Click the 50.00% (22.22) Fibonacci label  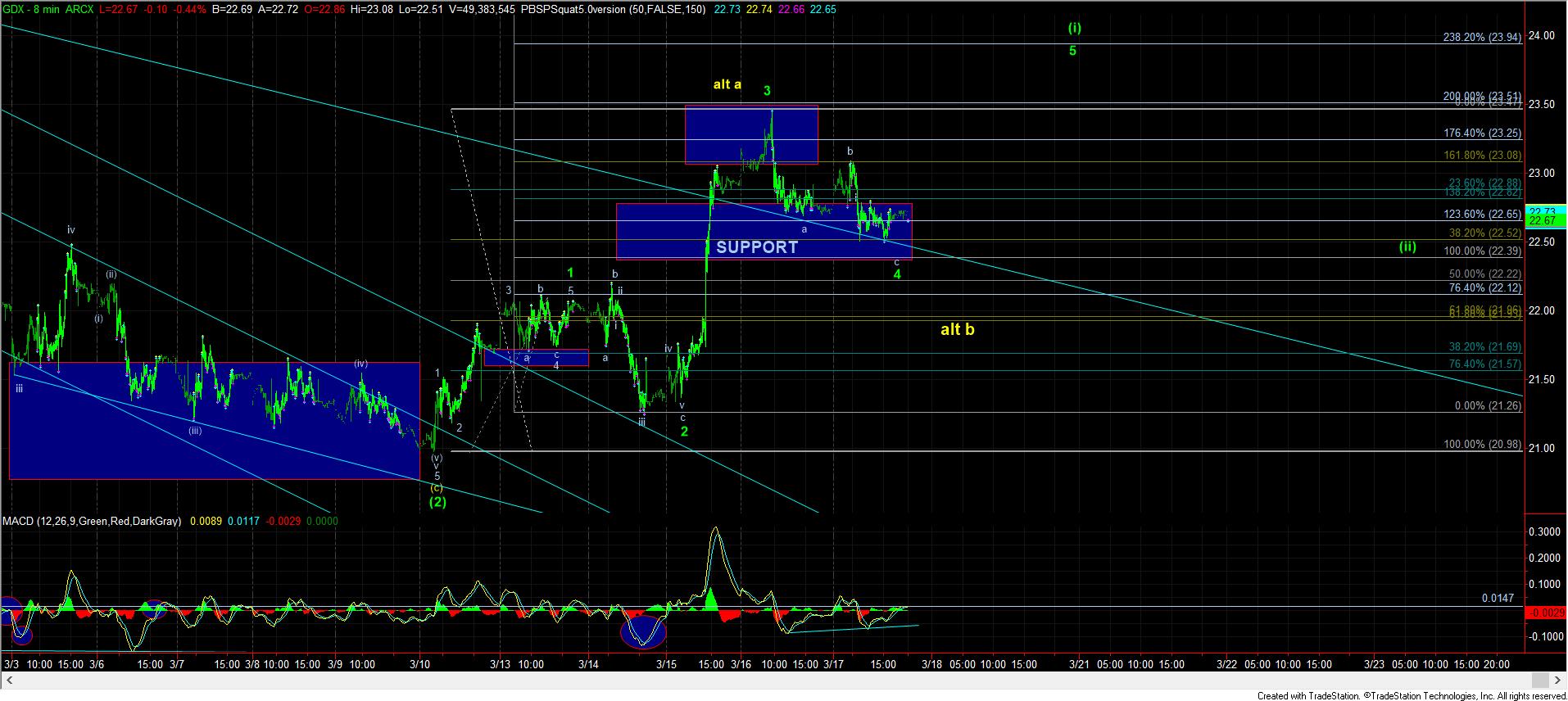(x=1485, y=274)
